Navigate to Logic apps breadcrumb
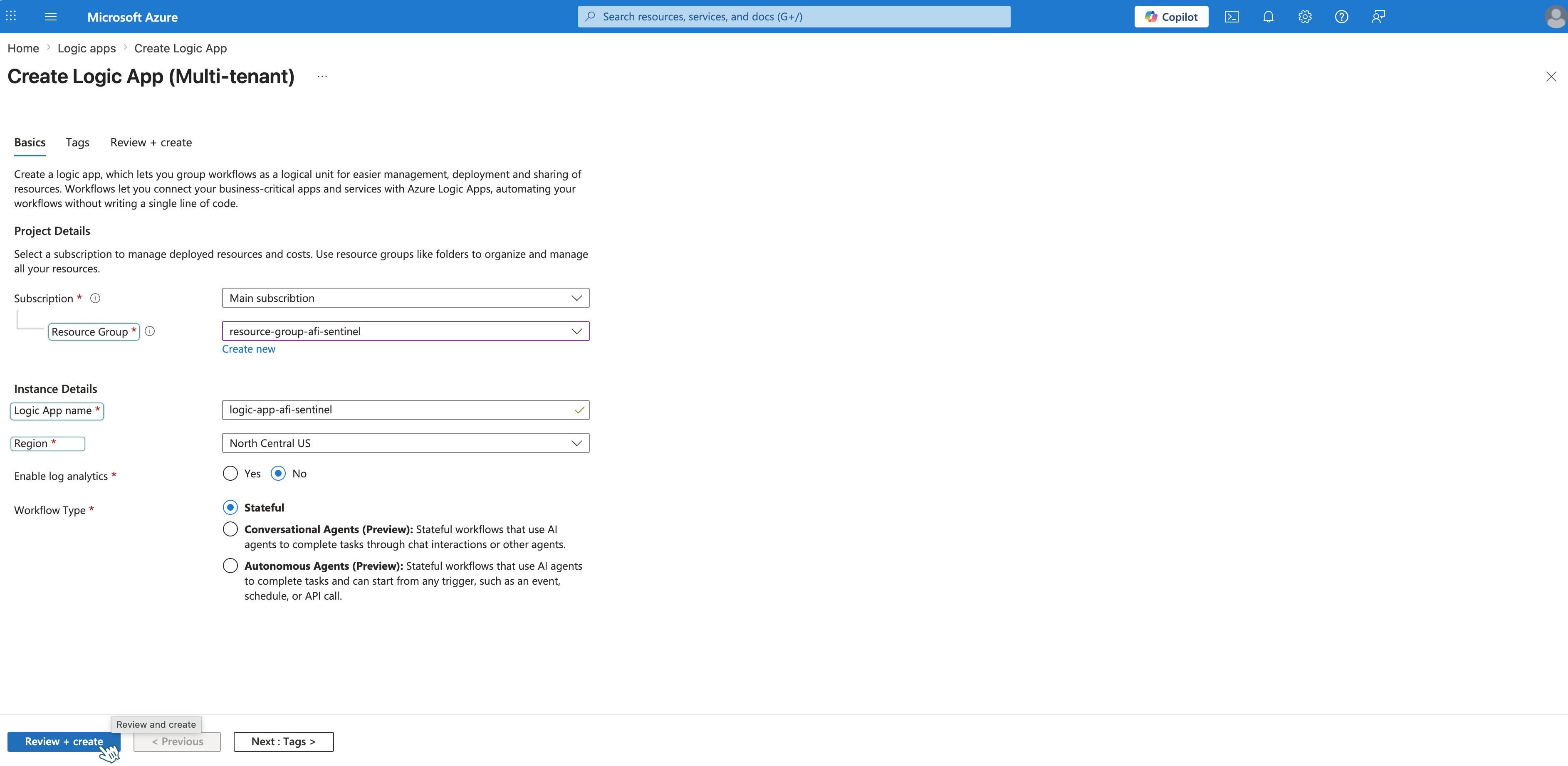This screenshot has width=1568, height=766. [x=87, y=48]
